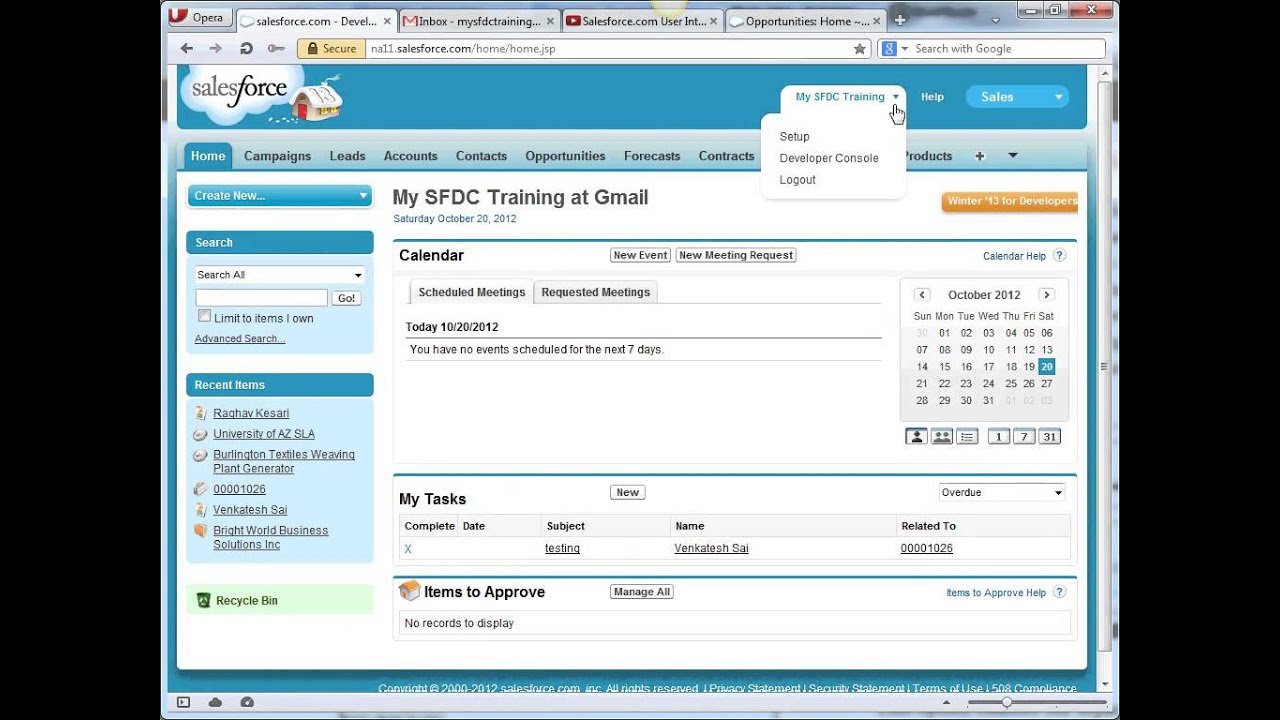Click the Recycle Bin icon
The height and width of the screenshot is (720, 1280).
[204, 601]
